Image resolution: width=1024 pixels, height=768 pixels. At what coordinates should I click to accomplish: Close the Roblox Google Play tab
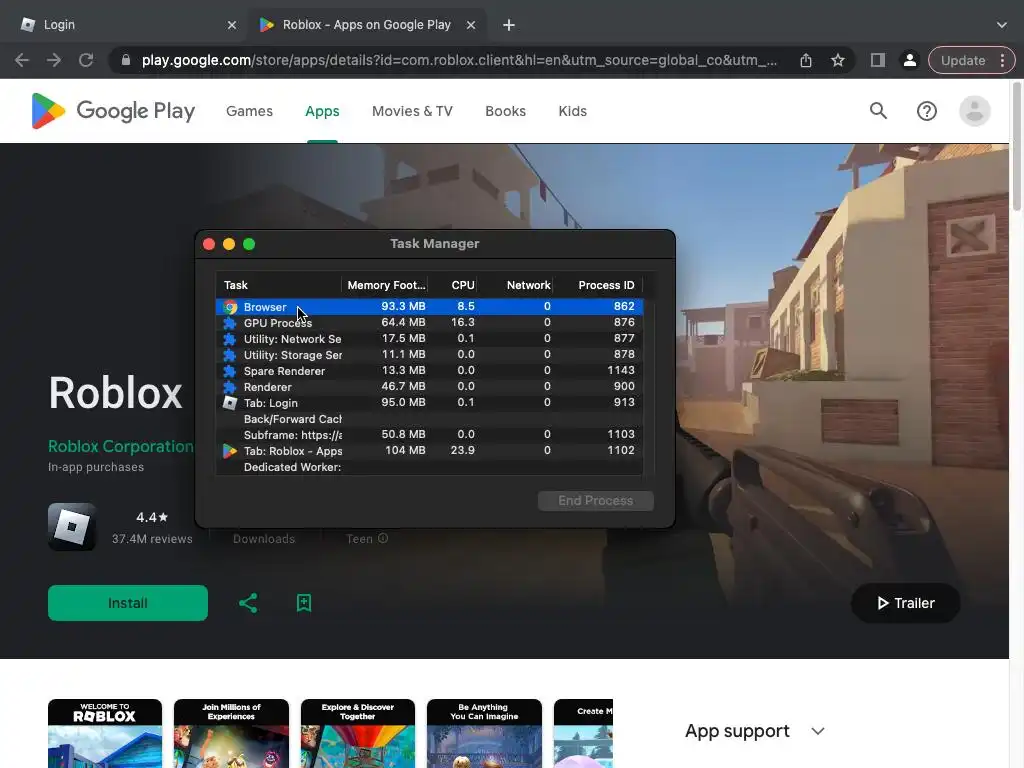coord(471,25)
